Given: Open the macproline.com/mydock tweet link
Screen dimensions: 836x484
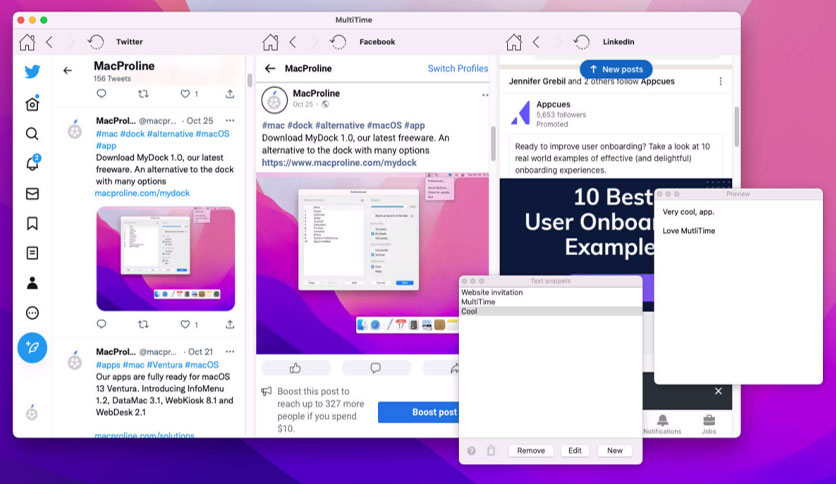Looking at the screenshot, I should click(142, 193).
